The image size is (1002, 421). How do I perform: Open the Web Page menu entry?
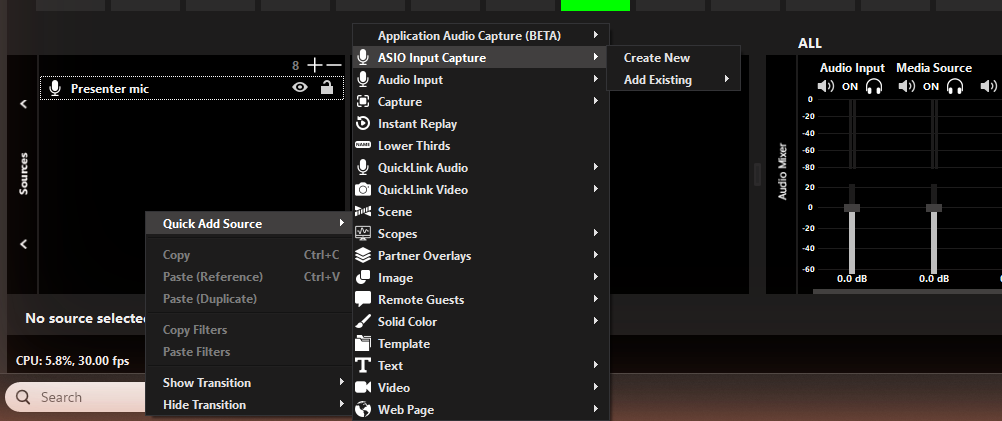pyautogui.click(x=481, y=410)
